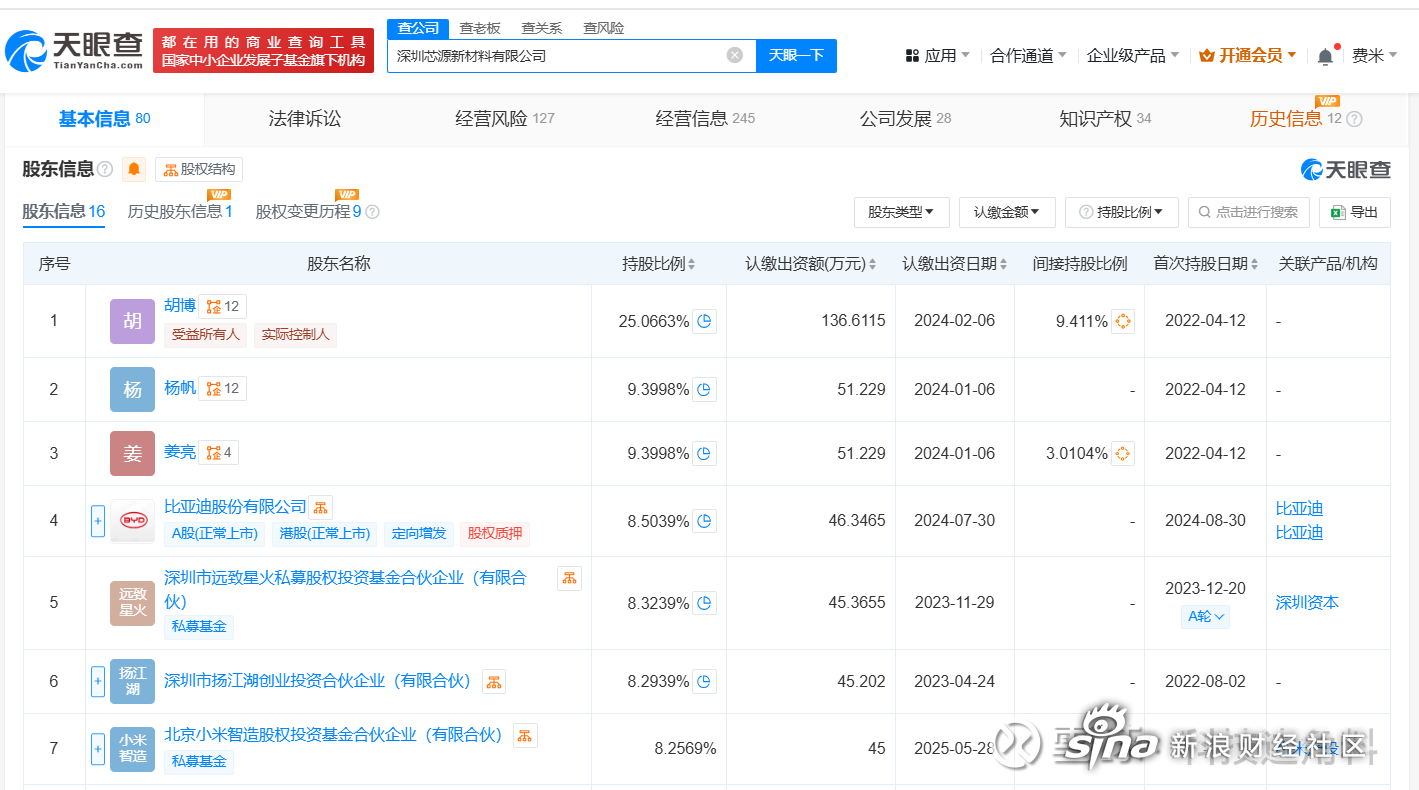
Task: Expand the A轮 funding round dropdown
Action: pyautogui.click(x=1205, y=617)
